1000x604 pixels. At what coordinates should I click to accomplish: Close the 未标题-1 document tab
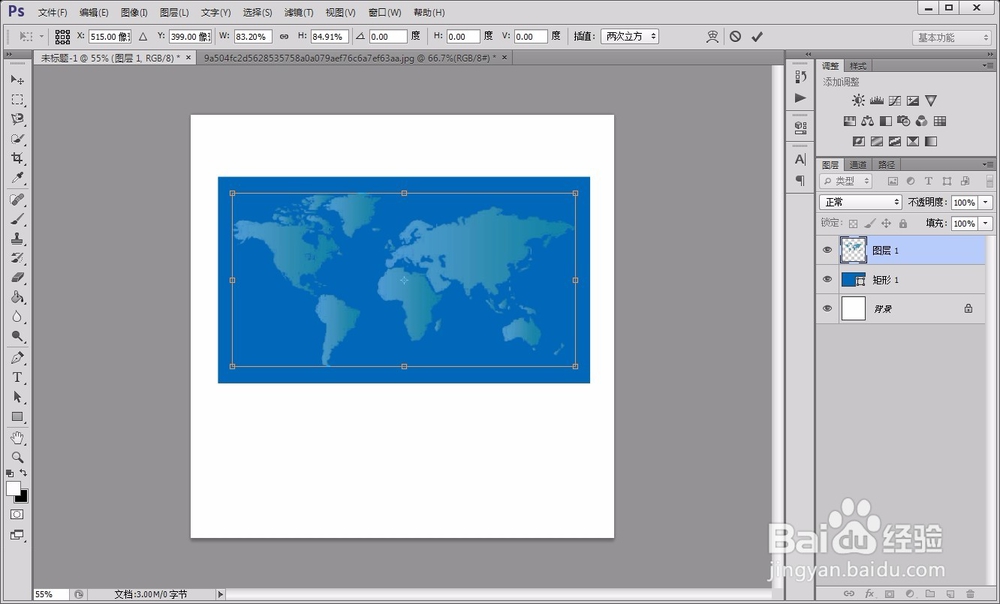click(x=188, y=57)
